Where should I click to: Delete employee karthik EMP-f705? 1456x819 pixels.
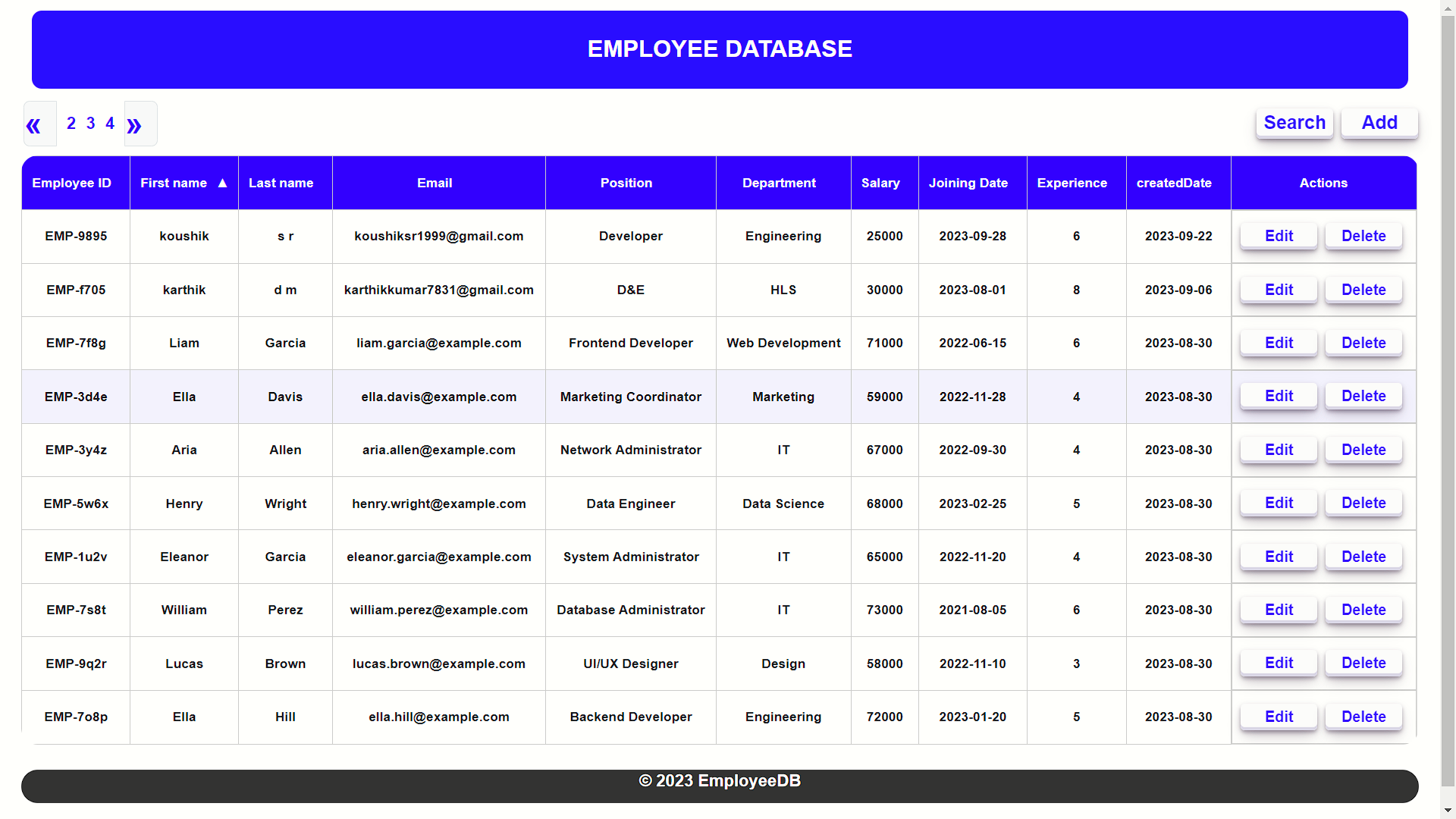pyautogui.click(x=1363, y=290)
